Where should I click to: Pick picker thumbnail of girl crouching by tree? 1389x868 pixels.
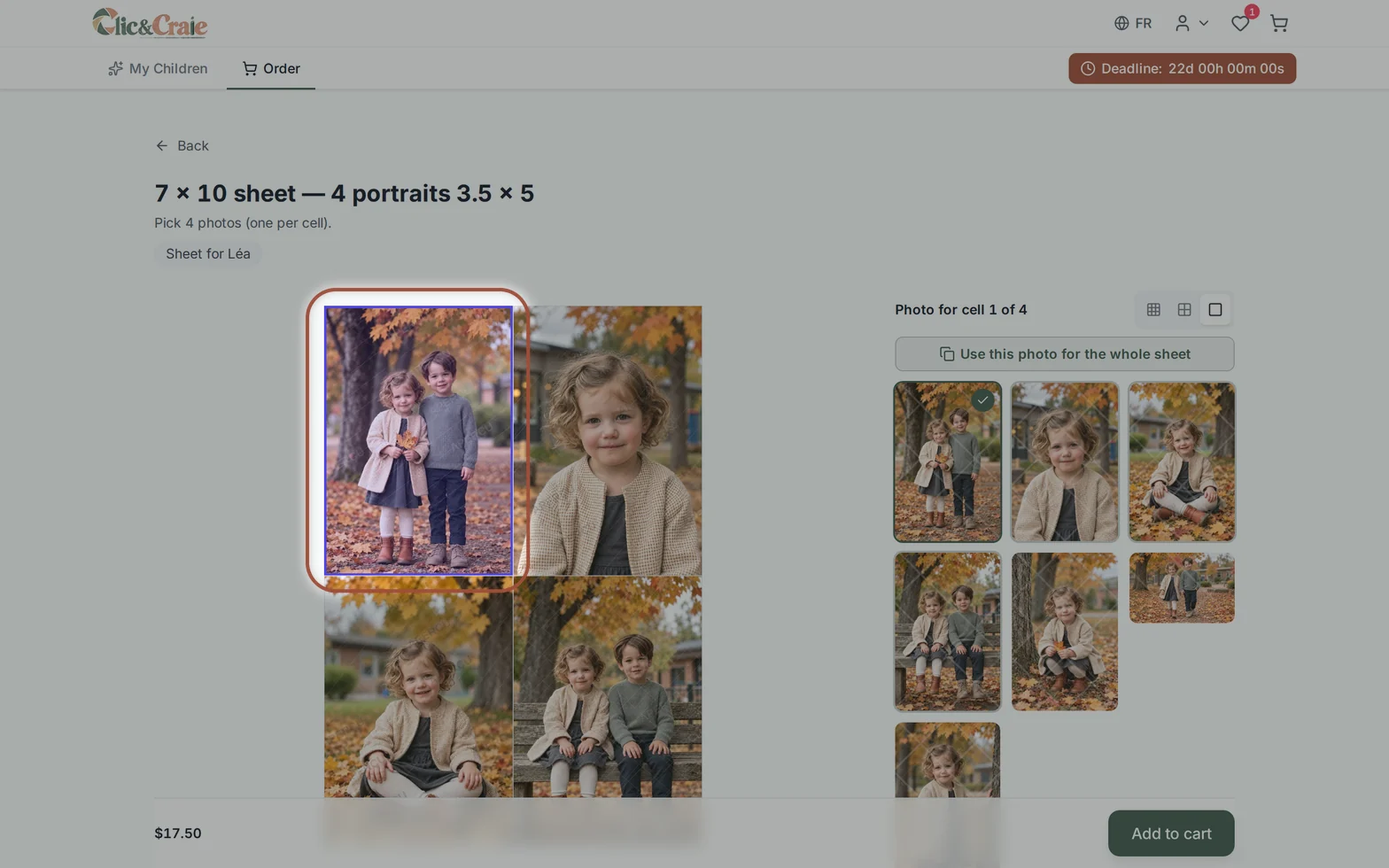click(x=1065, y=632)
